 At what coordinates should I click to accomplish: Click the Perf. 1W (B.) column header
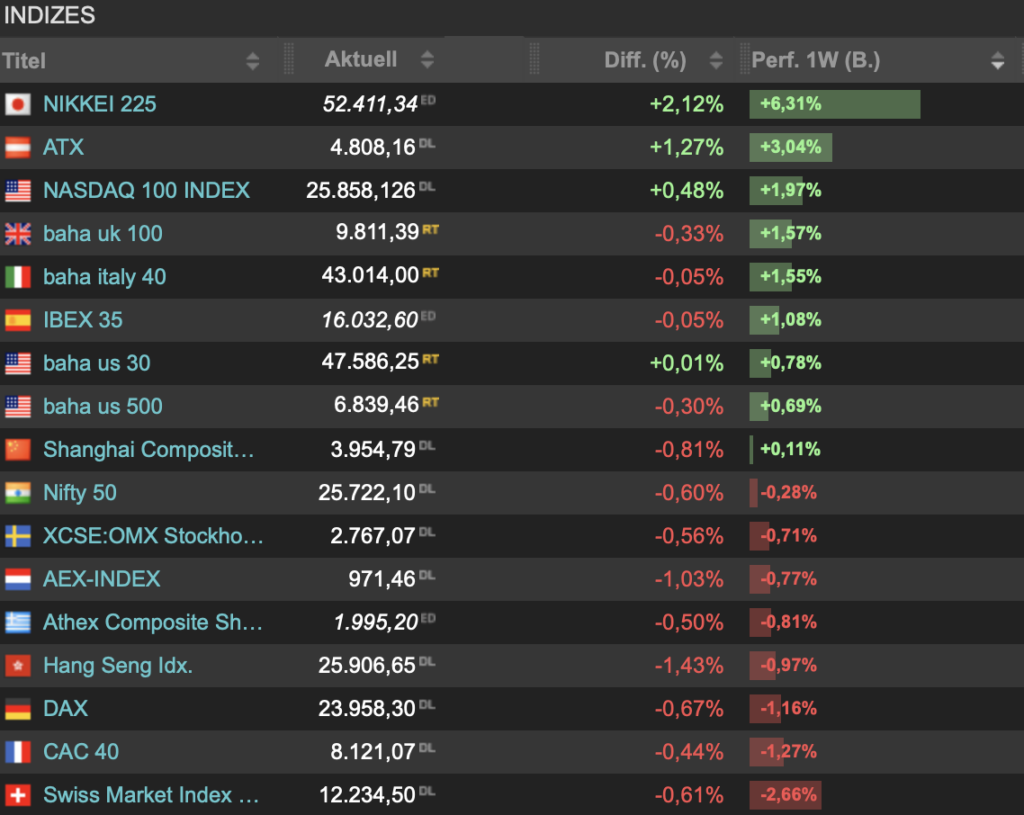click(816, 60)
